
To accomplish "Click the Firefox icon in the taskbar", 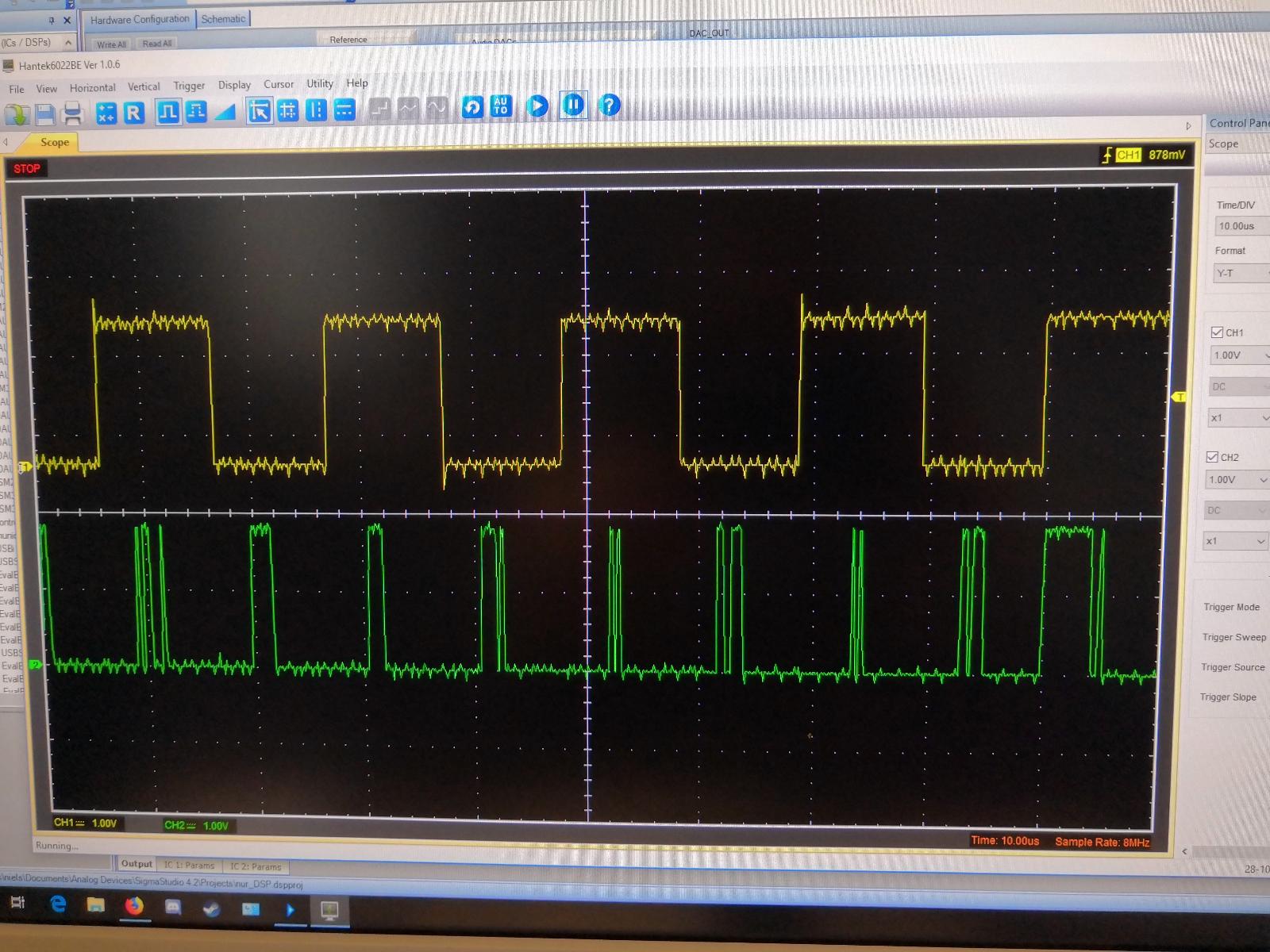I will [x=134, y=905].
